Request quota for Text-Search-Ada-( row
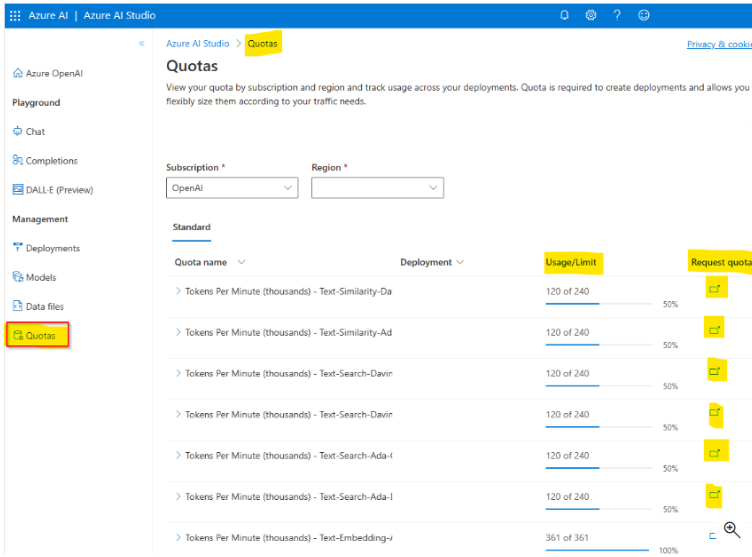 tap(715, 453)
